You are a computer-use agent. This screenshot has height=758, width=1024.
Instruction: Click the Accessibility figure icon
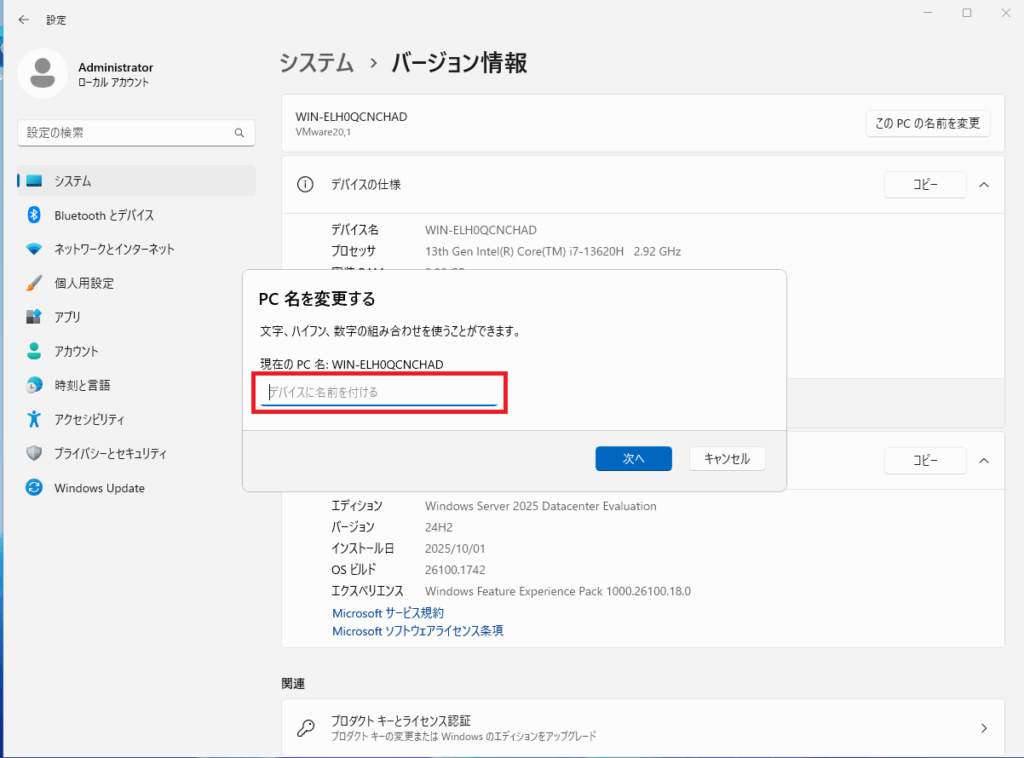coord(34,419)
